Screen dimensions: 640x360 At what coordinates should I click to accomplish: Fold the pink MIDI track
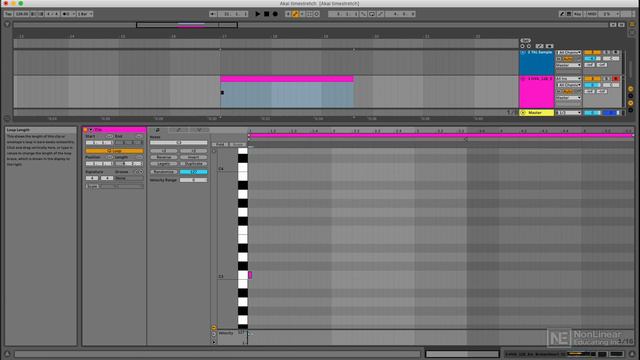click(523, 78)
